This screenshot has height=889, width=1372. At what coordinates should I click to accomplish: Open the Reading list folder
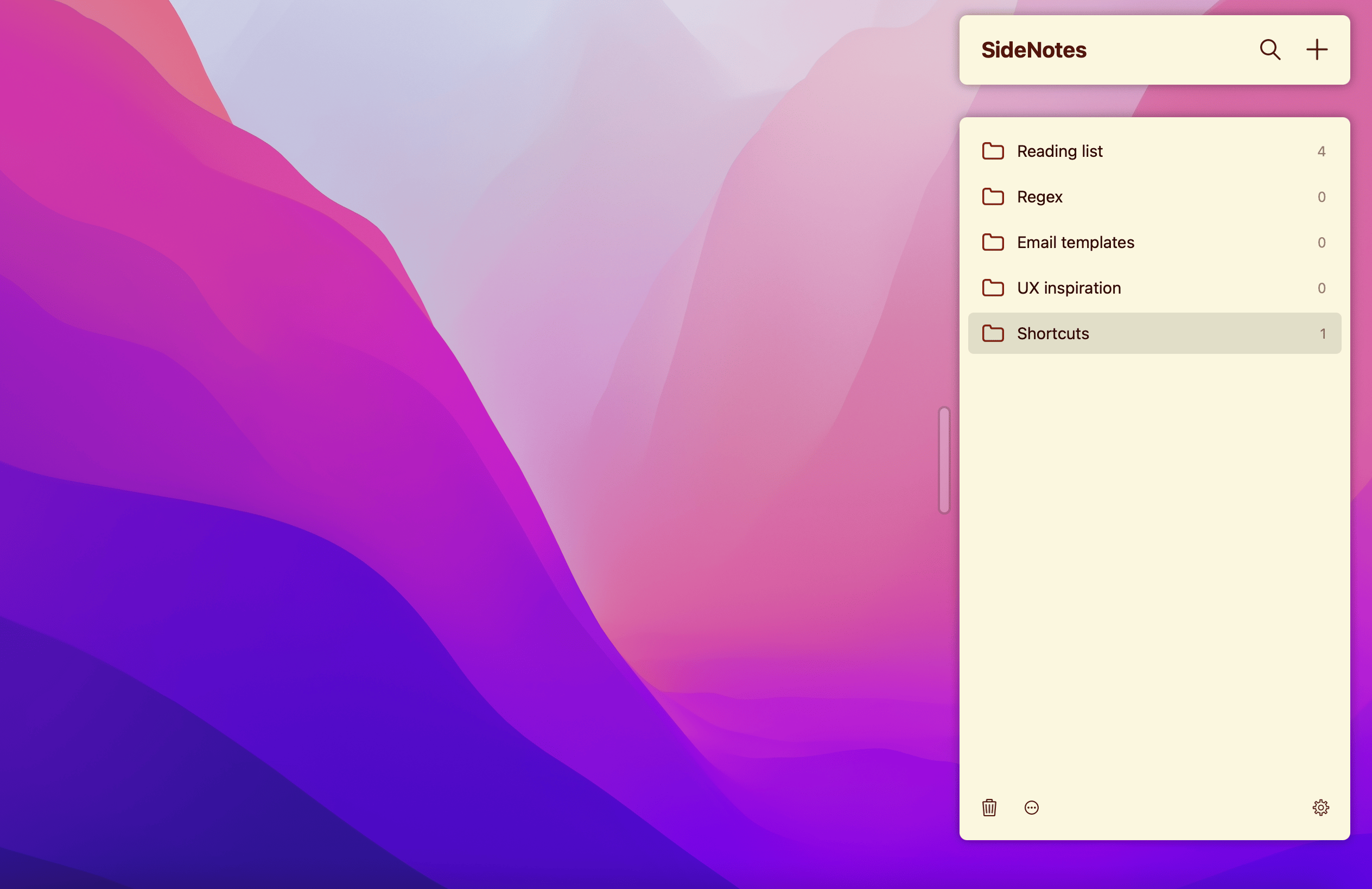(x=1154, y=151)
